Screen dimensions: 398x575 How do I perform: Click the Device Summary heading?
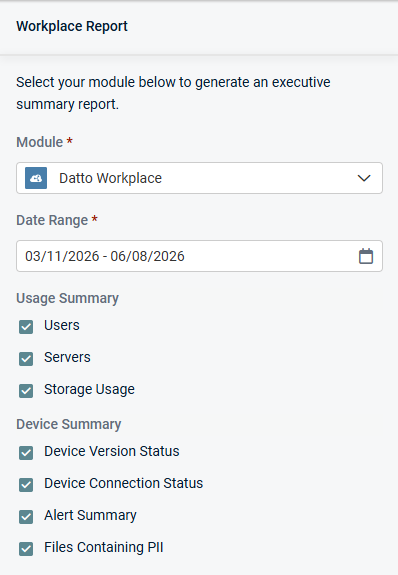[x=69, y=424]
